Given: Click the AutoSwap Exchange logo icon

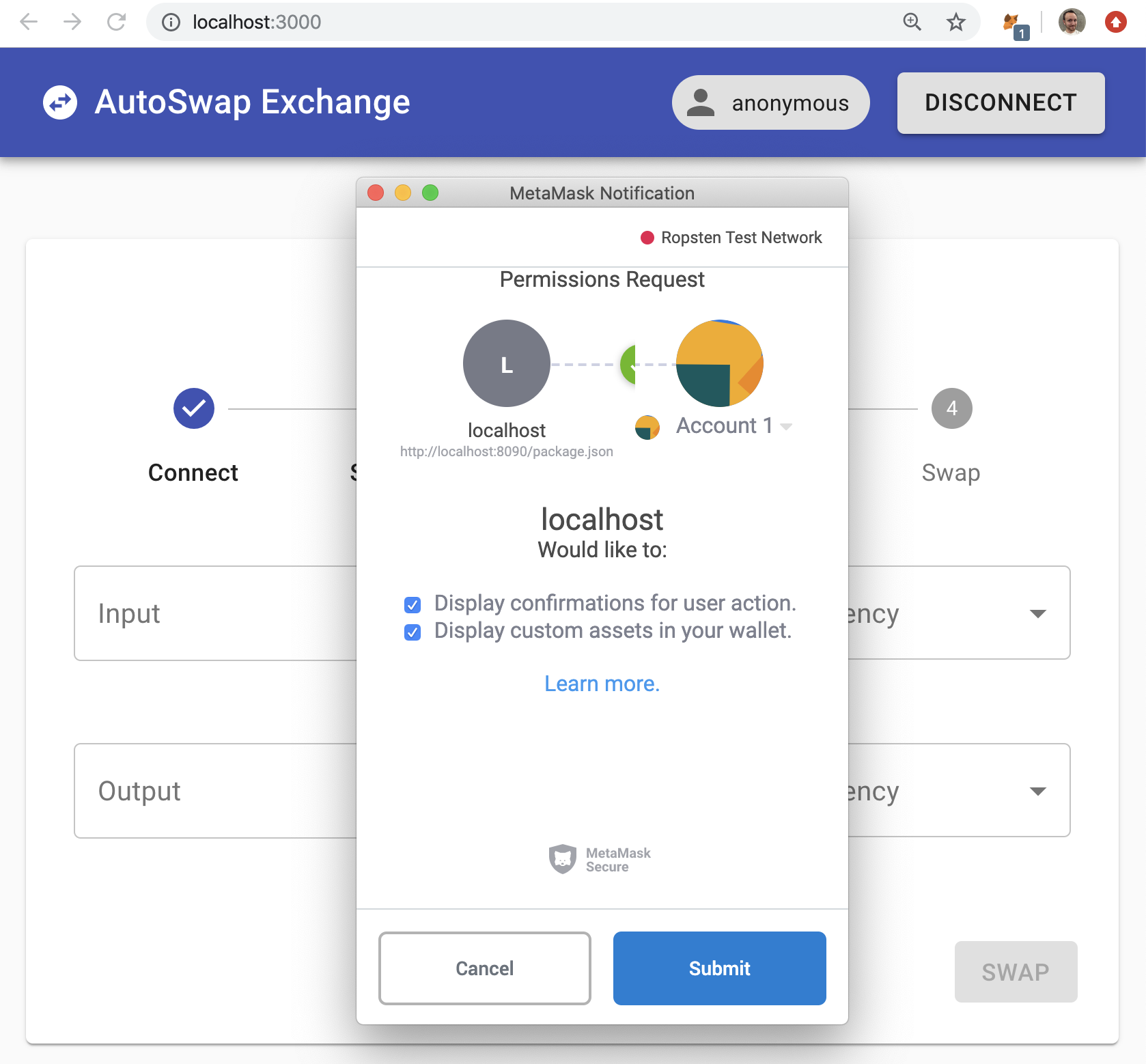Looking at the screenshot, I should click(x=60, y=102).
